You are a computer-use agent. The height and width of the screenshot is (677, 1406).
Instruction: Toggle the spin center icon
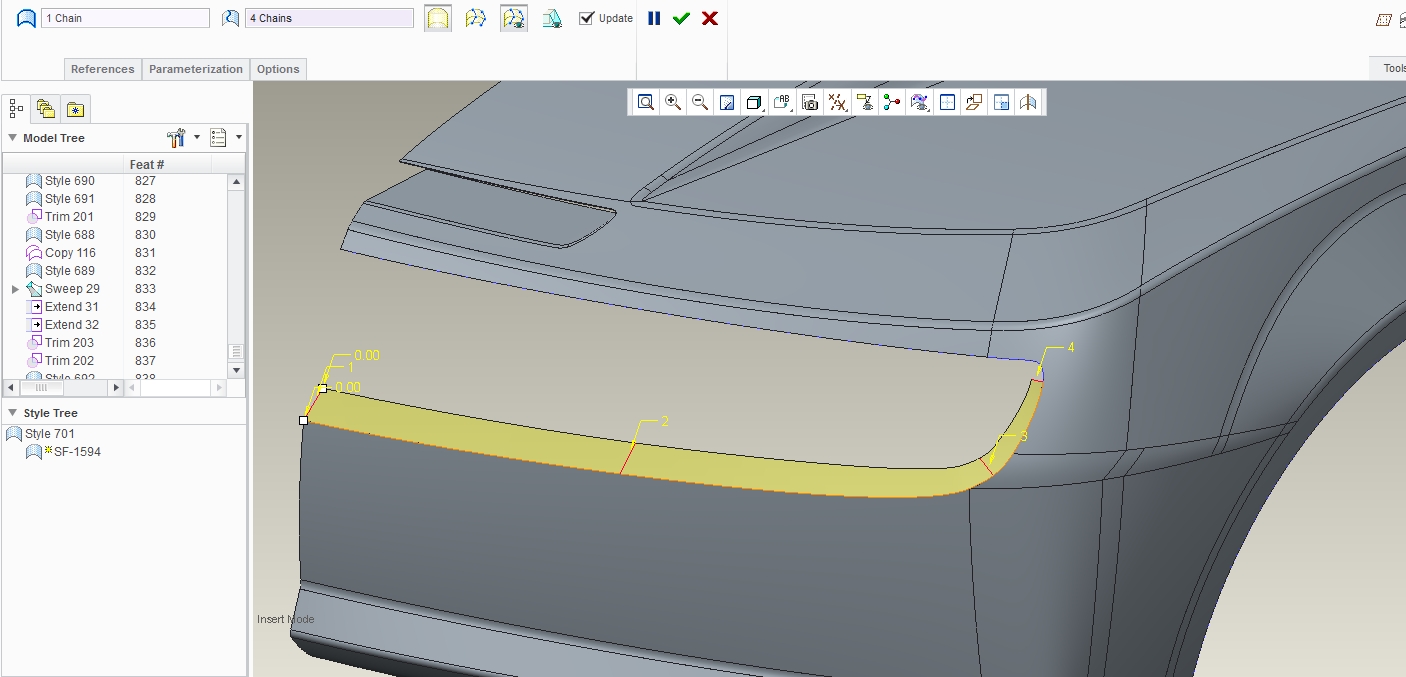coord(892,102)
